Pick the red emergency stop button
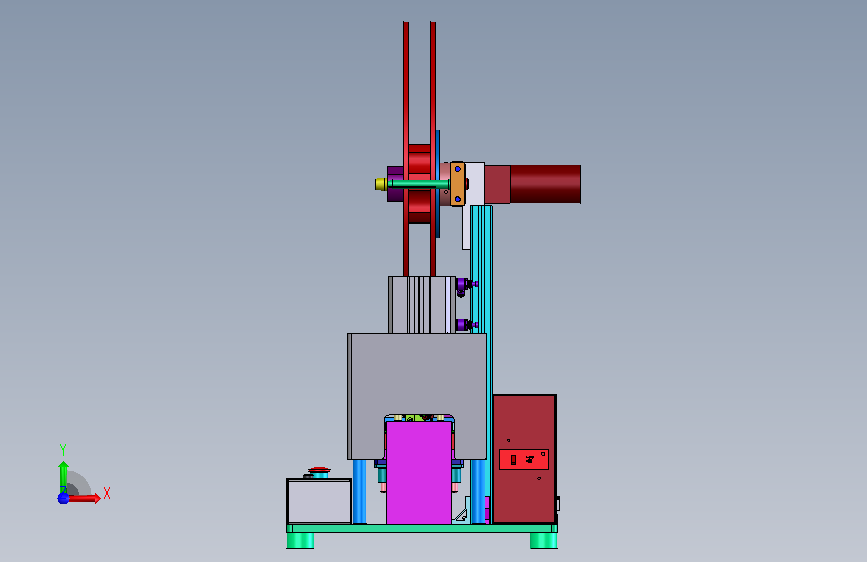 (x=319, y=471)
